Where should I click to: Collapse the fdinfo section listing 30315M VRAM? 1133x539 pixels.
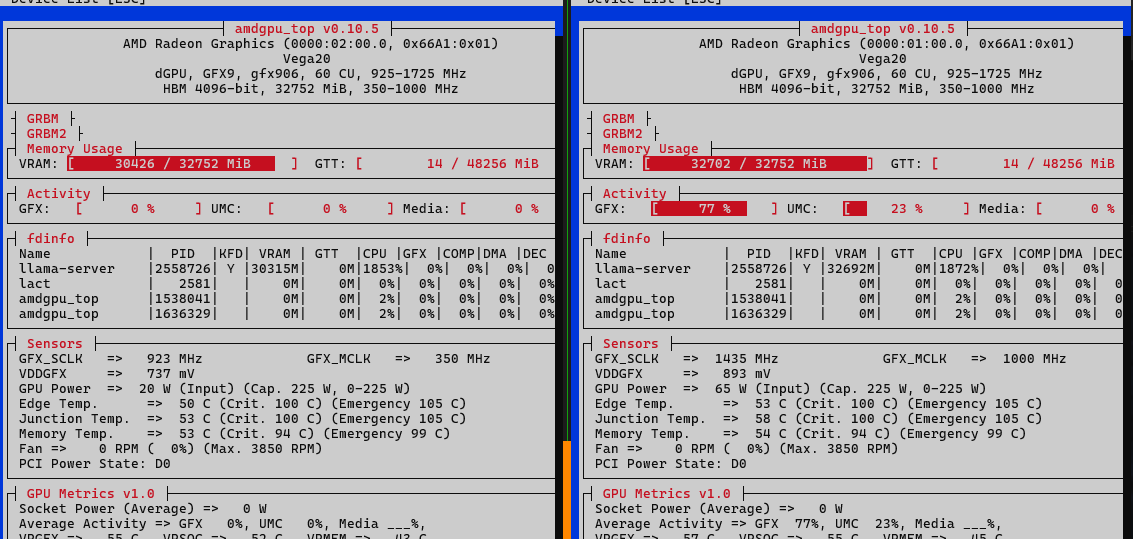[50, 238]
